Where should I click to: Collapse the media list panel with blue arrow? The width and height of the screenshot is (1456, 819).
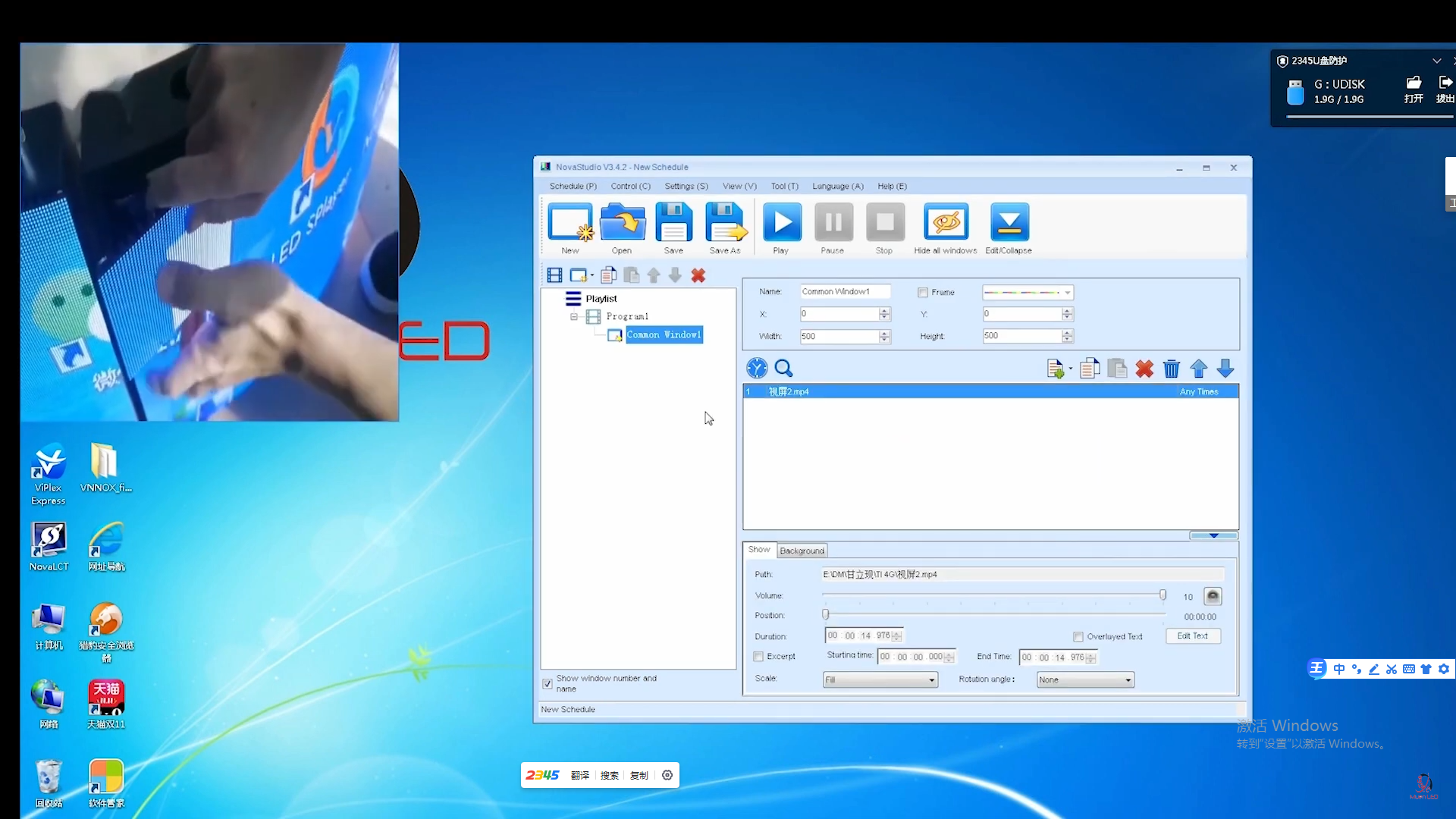tap(1213, 535)
